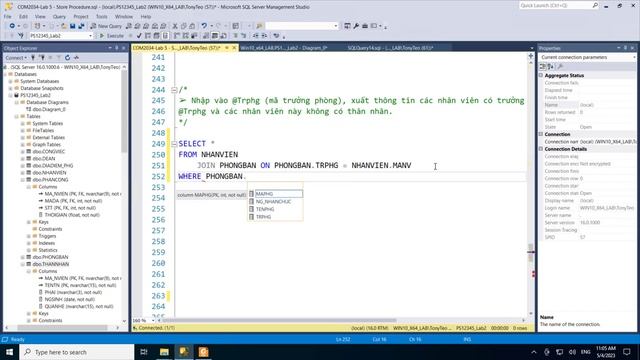The image size is (640, 360).
Task: Select the dbo.THANNHAN table
Action: pos(51,264)
